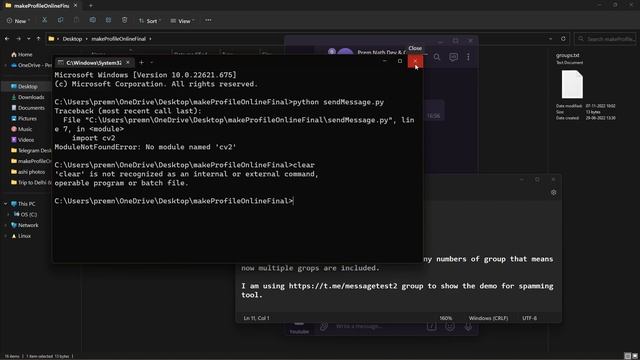Viewport: 640px width, 360px height.
Task: Click the Delete trash icon in Explorer toolbar
Action: [124, 20]
